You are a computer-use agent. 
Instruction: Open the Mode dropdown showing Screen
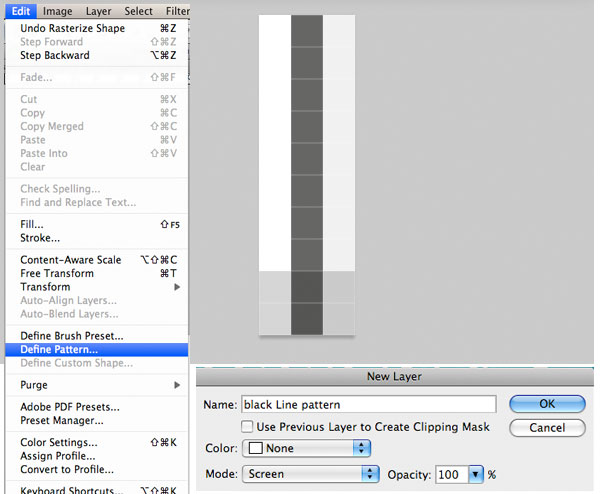(311, 474)
